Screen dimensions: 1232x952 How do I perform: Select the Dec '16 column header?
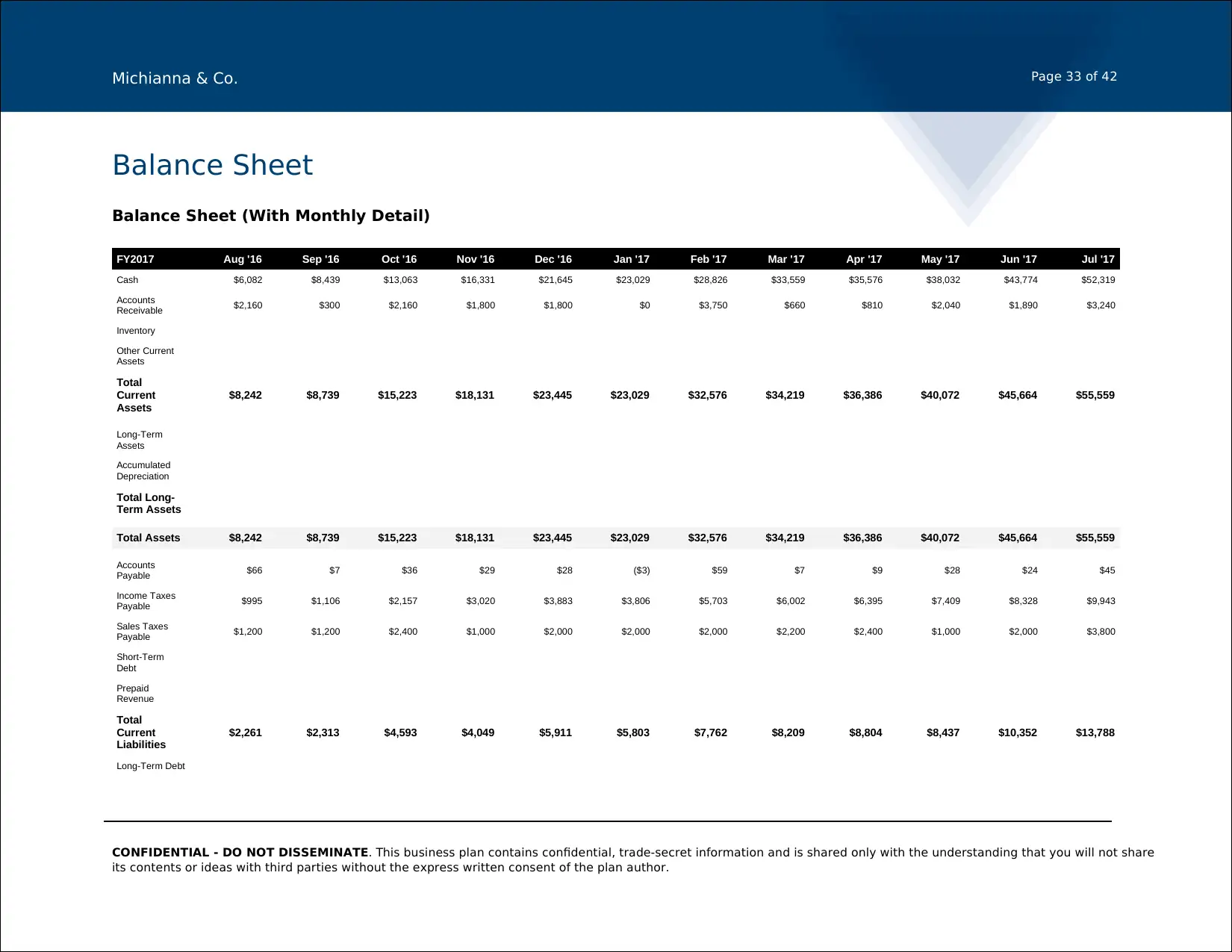(x=553, y=259)
